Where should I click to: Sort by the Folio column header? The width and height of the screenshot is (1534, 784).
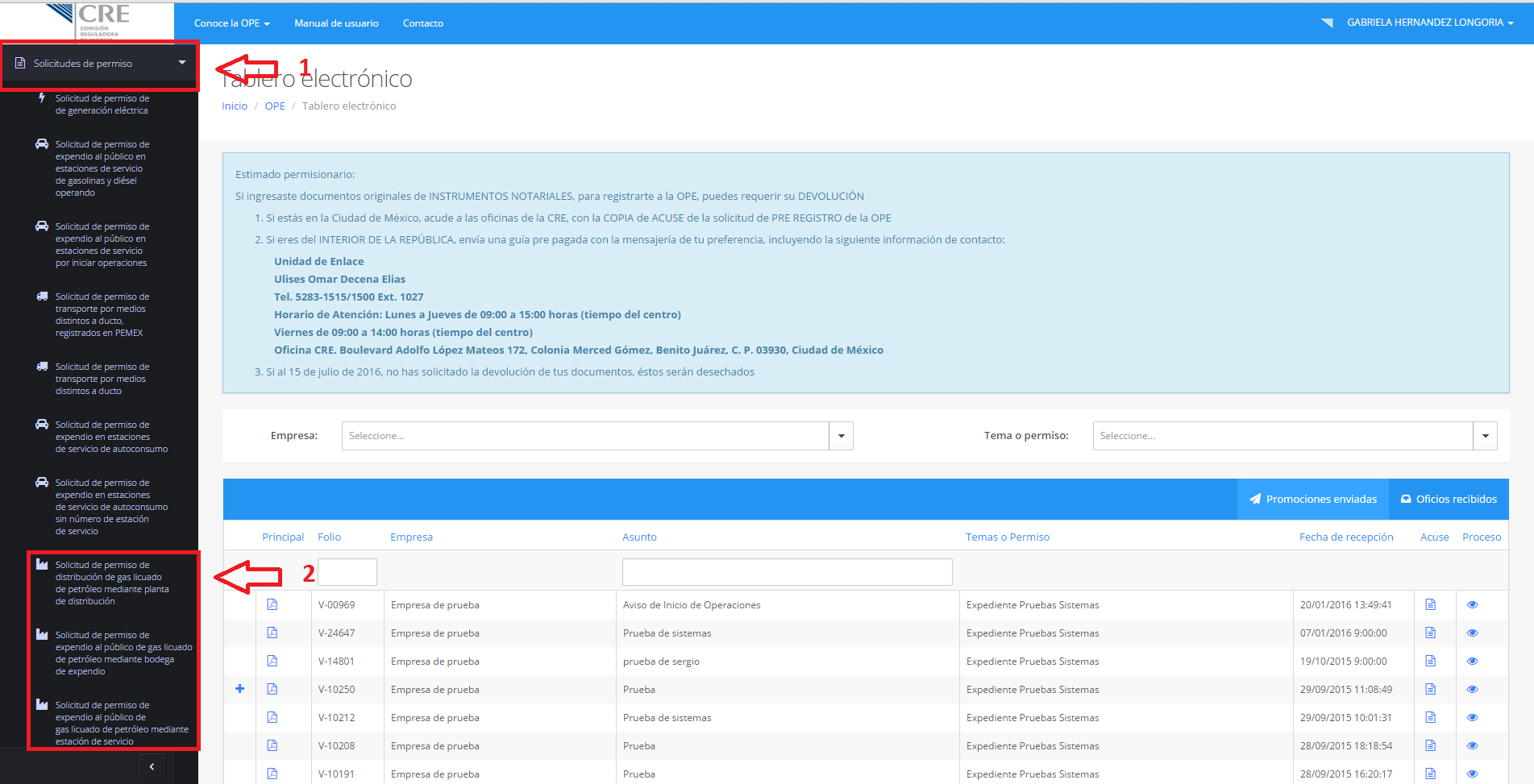329,537
